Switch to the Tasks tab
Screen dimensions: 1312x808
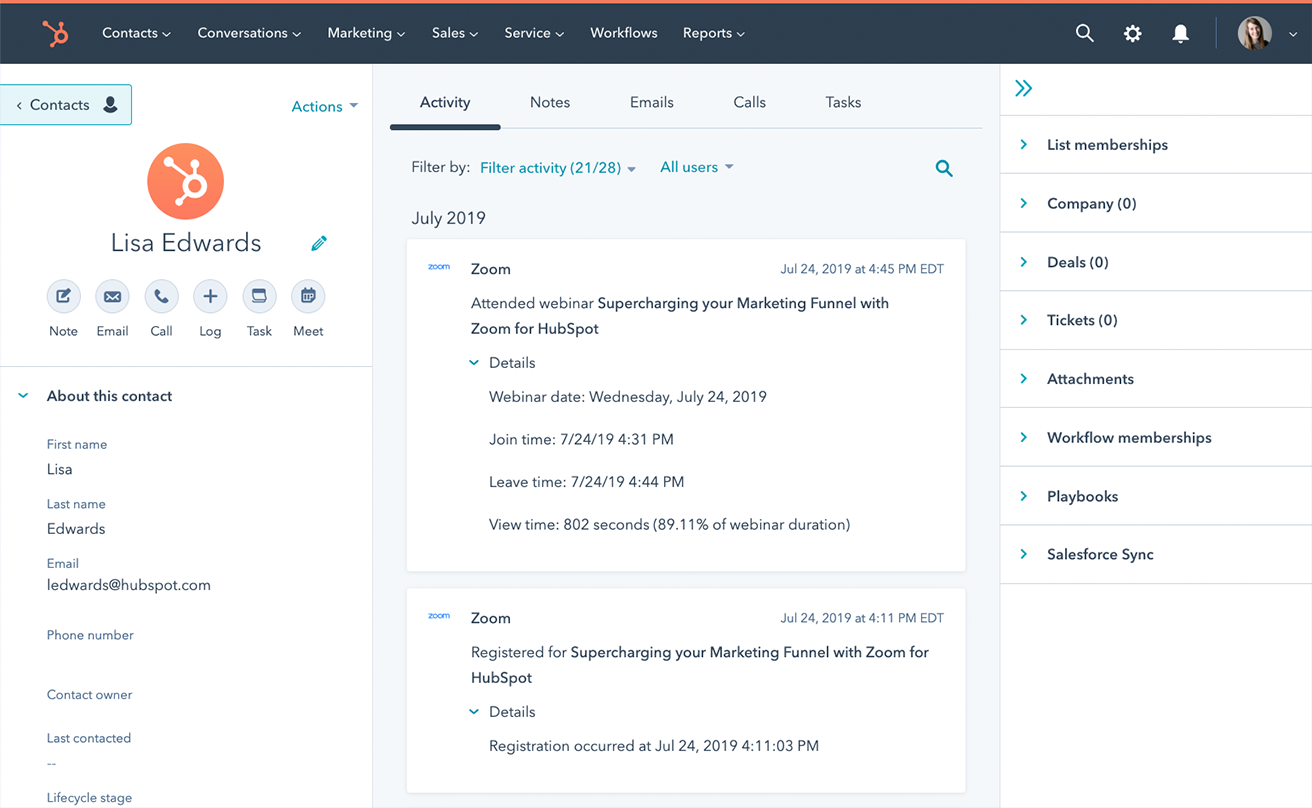(x=843, y=102)
